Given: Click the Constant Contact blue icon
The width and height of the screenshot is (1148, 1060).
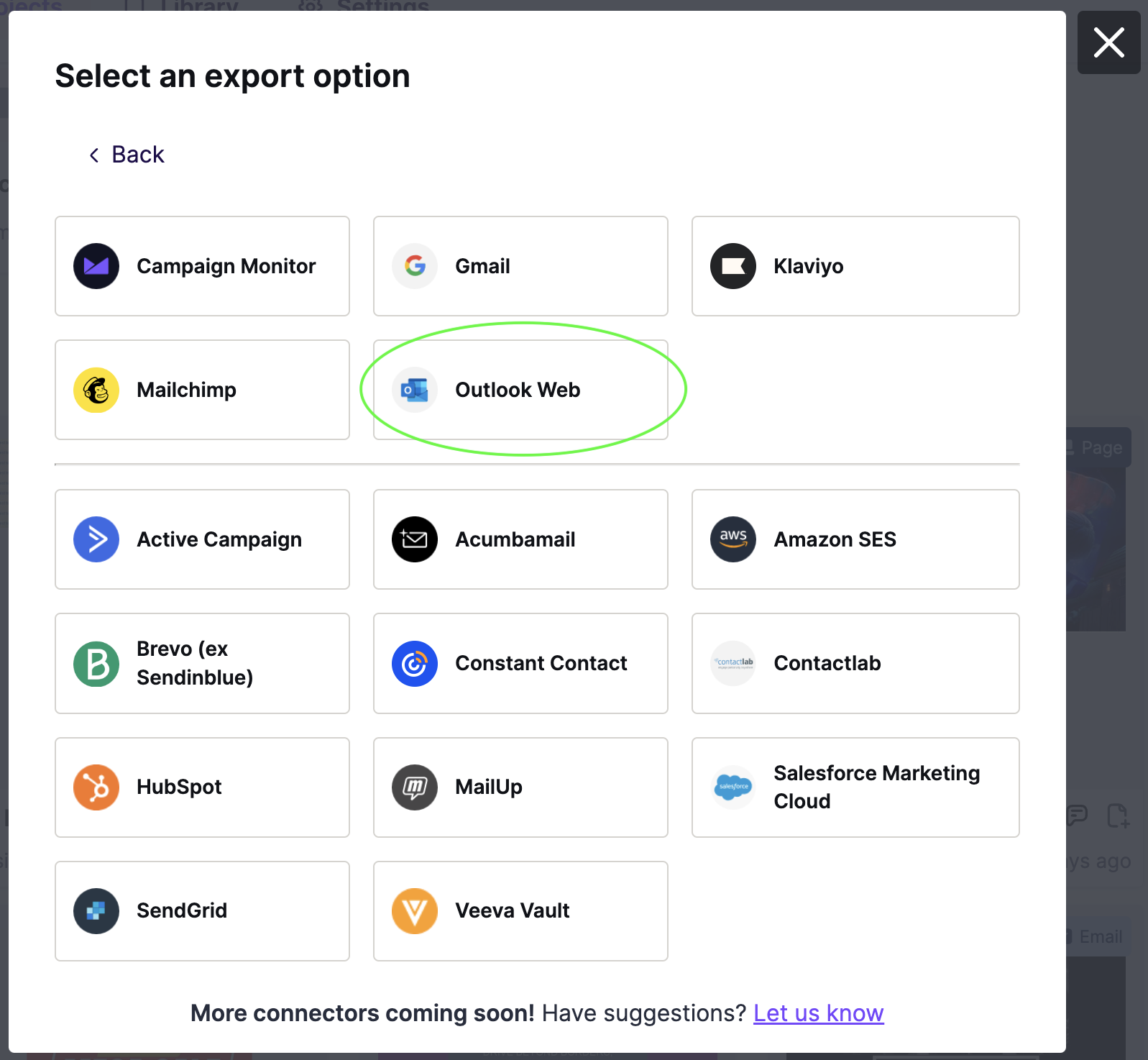Looking at the screenshot, I should (x=415, y=663).
